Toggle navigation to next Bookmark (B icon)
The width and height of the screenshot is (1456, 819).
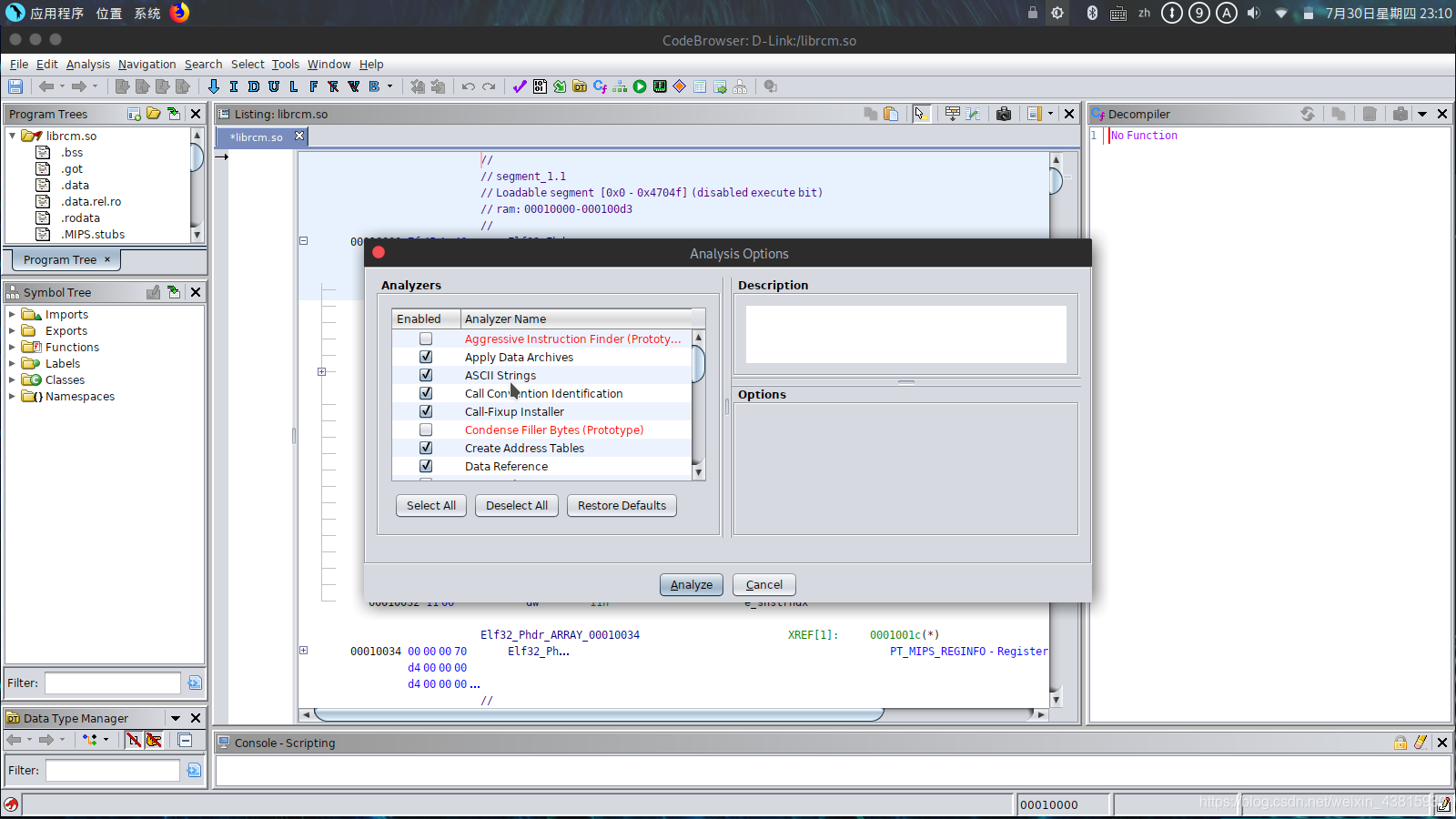[x=374, y=86]
